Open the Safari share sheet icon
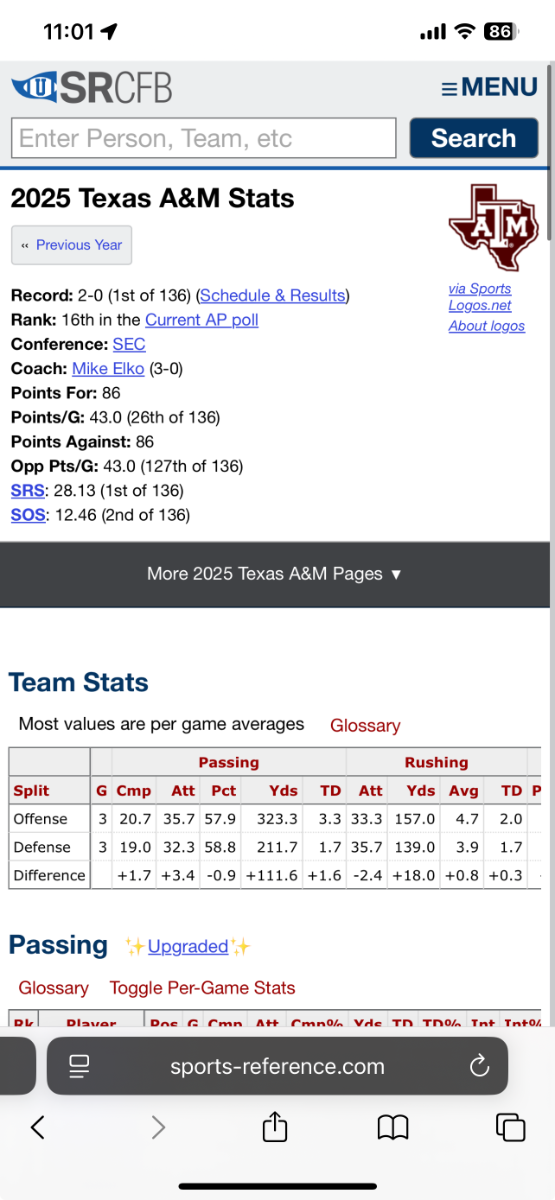Viewport: 555px width, 1200px height. tap(275, 1127)
